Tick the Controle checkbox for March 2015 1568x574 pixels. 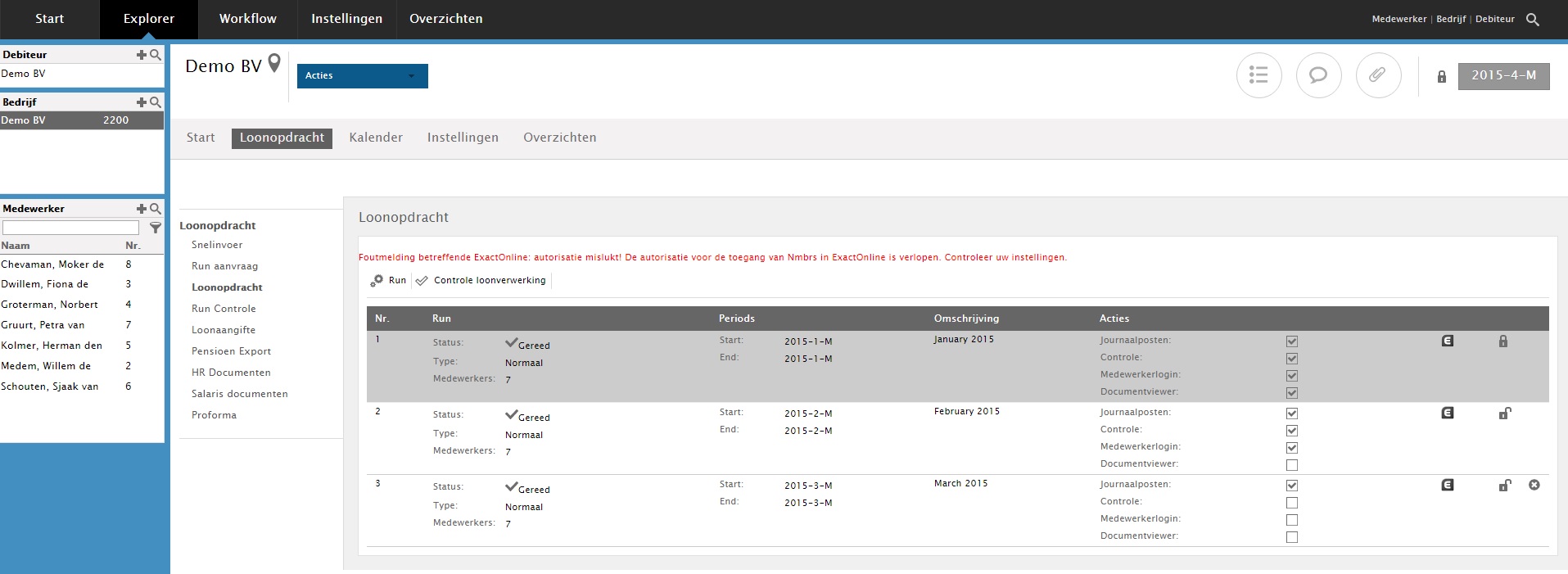(1291, 503)
